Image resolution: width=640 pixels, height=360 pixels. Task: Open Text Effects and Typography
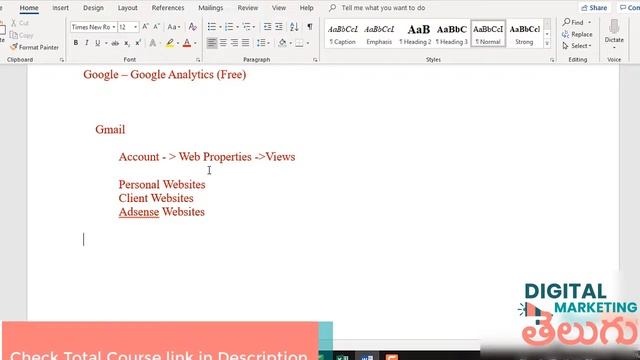[x=153, y=43]
